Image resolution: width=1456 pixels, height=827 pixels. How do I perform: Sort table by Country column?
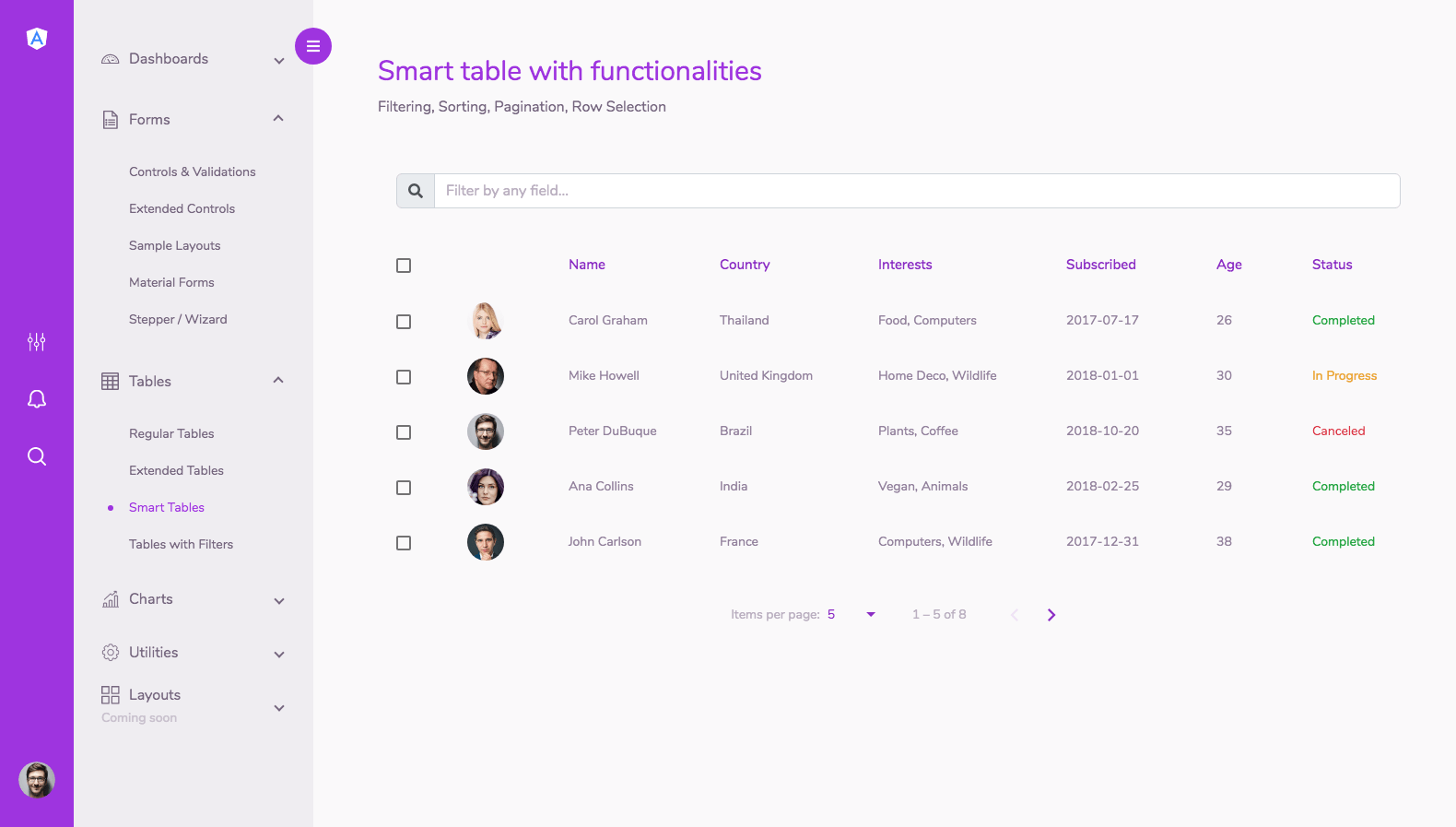(x=745, y=265)
